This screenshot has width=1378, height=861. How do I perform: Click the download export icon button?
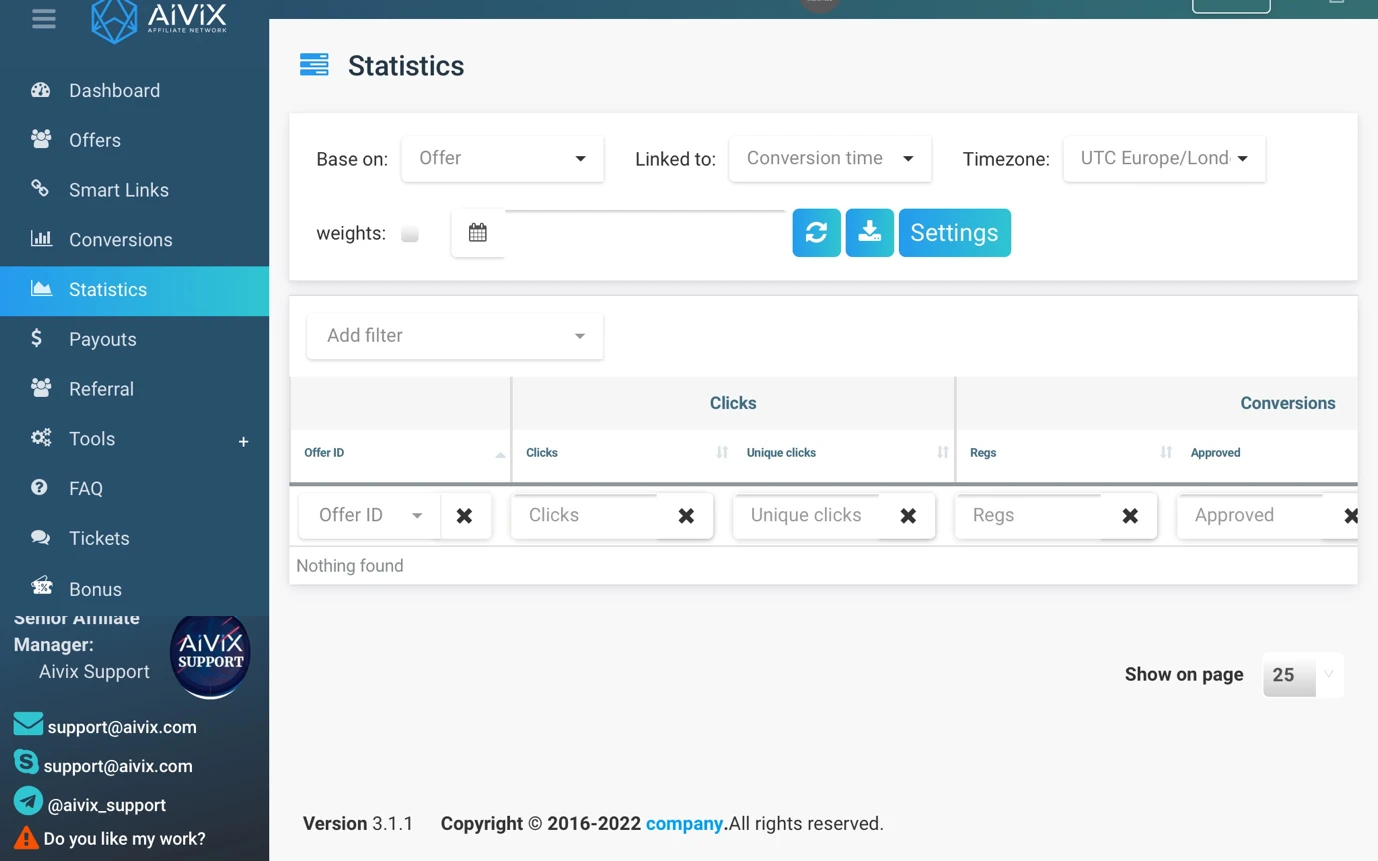pyautogui.click(x=869, y=232)
